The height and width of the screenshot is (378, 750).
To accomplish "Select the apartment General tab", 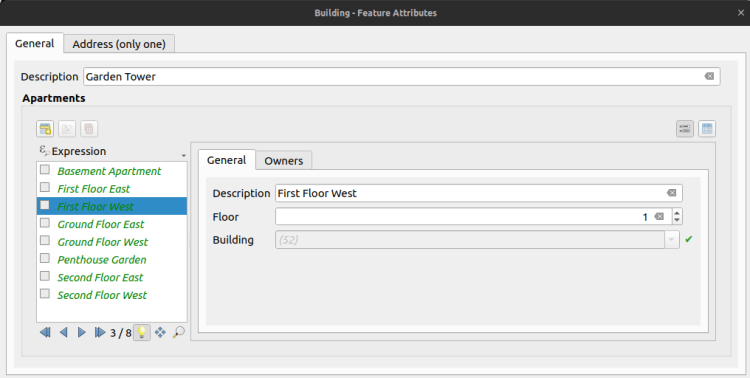I will point(227,160).
